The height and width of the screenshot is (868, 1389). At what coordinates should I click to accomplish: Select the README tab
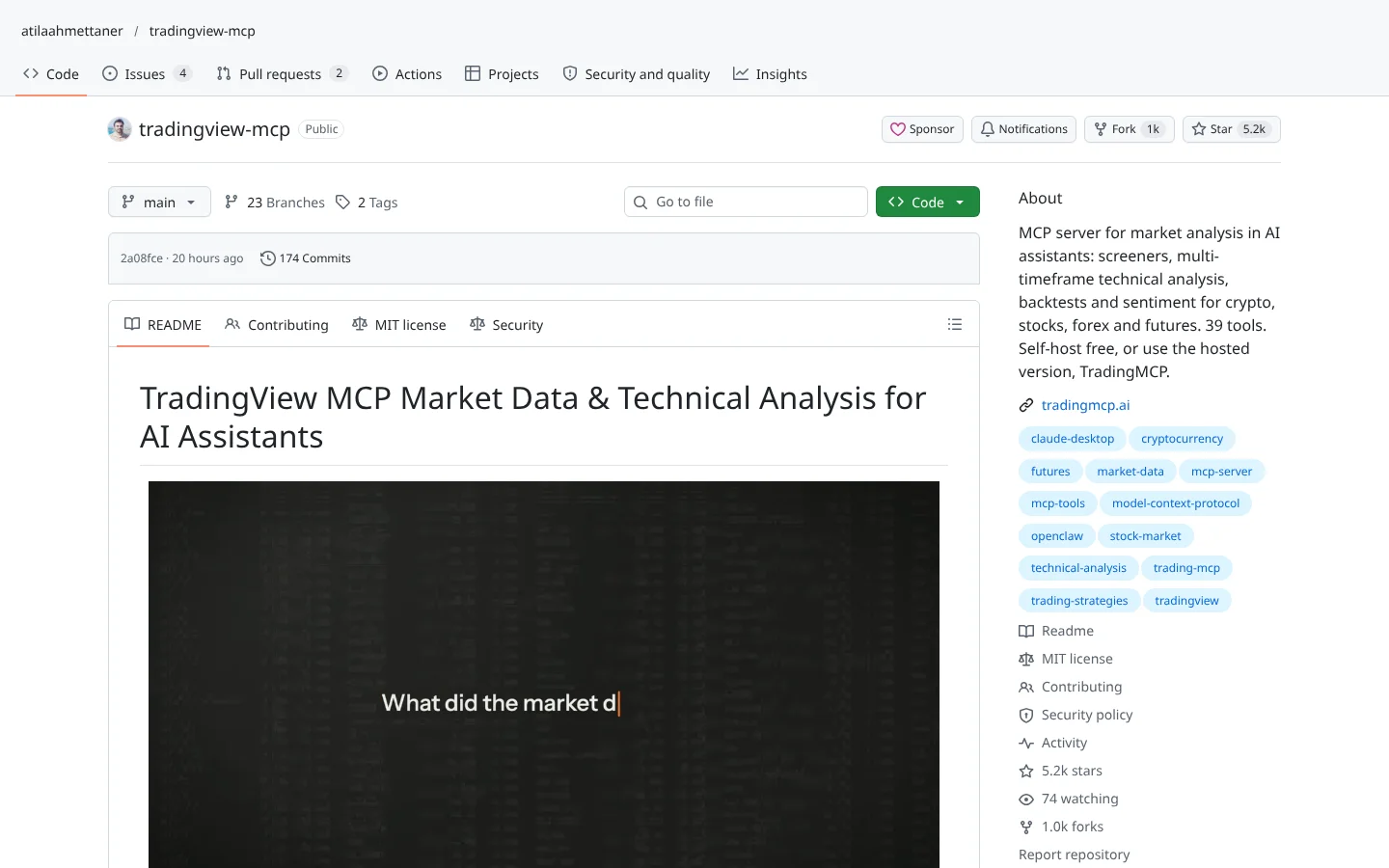point(163,325)
